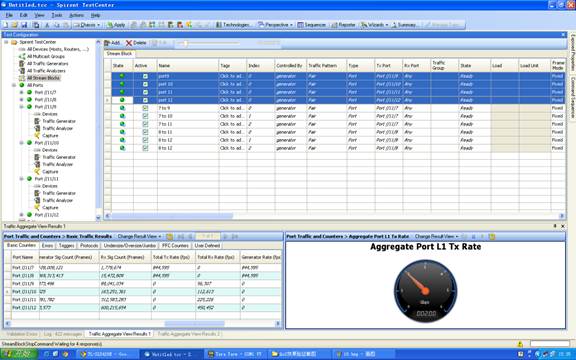Click the Save disk icon
The image size is (576, 360).
click(x=24, y=25)
